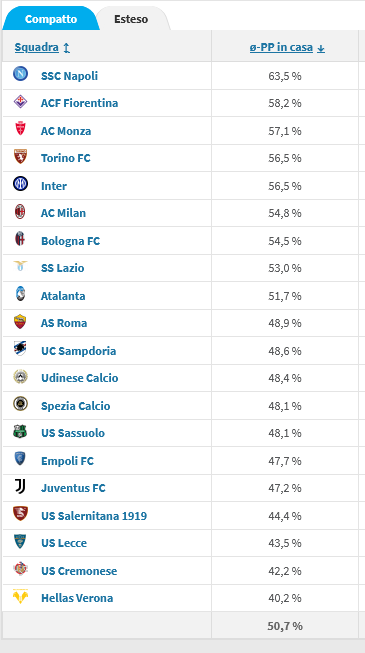This screenshot has width=365, height=653.
Task: Click the SSC Napoli club crest icon
Action: pyautogui.click(x=20, y=74)
